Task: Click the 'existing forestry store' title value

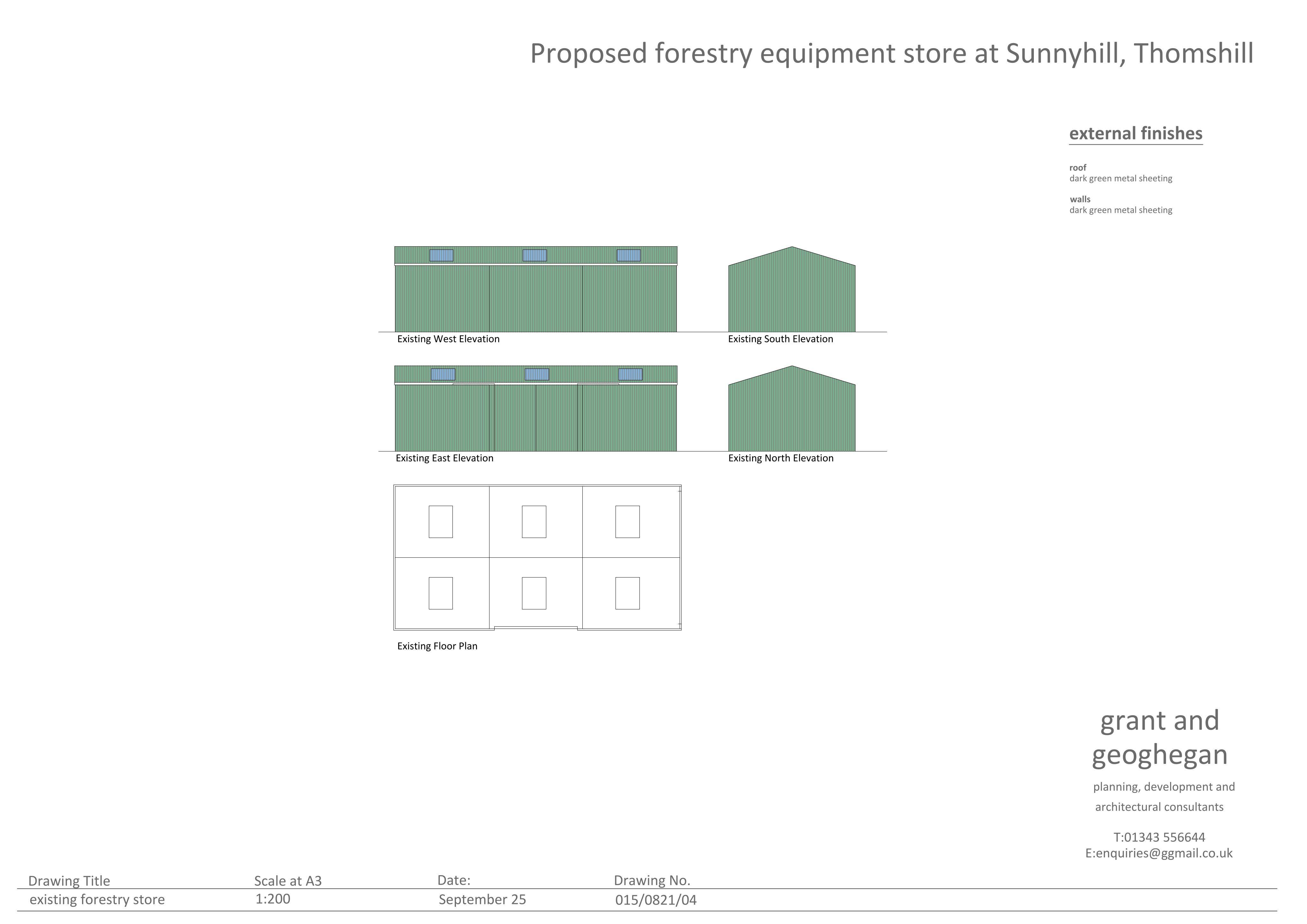Action: pyautogui.click(x=97, y=899)
